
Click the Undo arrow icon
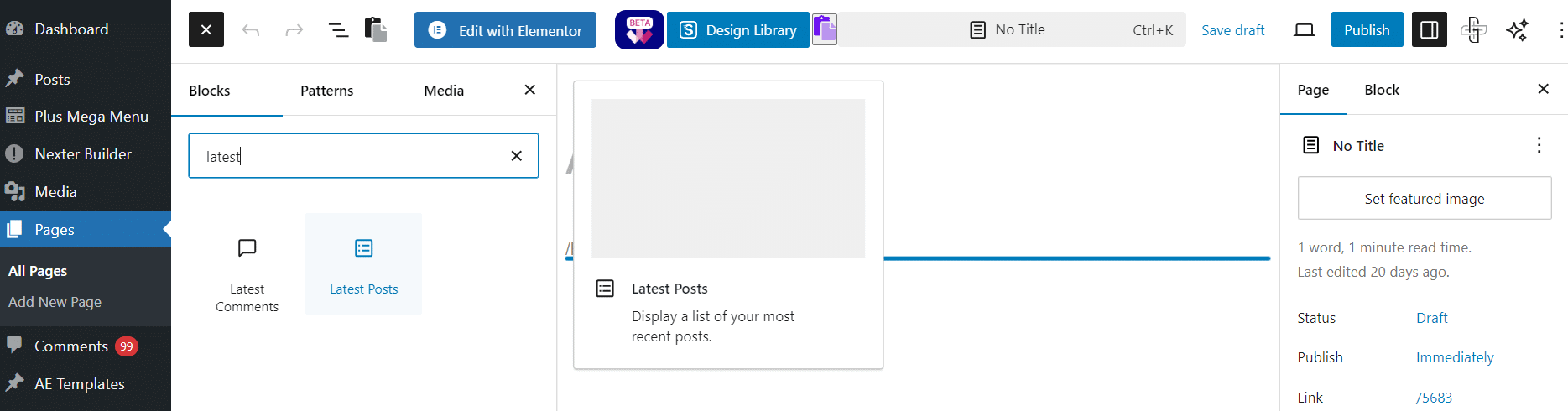[251, 30]
